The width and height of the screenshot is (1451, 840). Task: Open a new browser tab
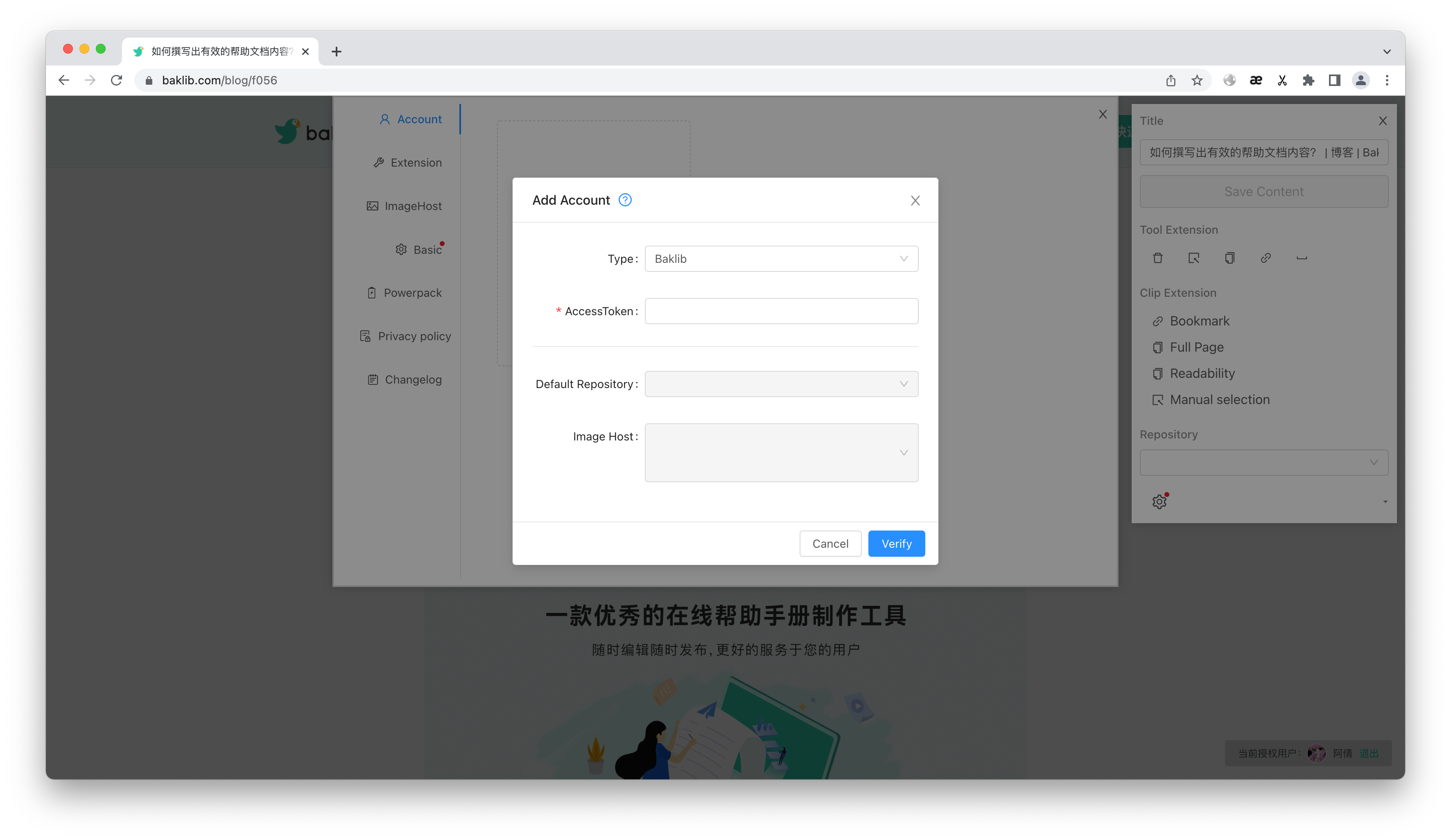(336, 52)
